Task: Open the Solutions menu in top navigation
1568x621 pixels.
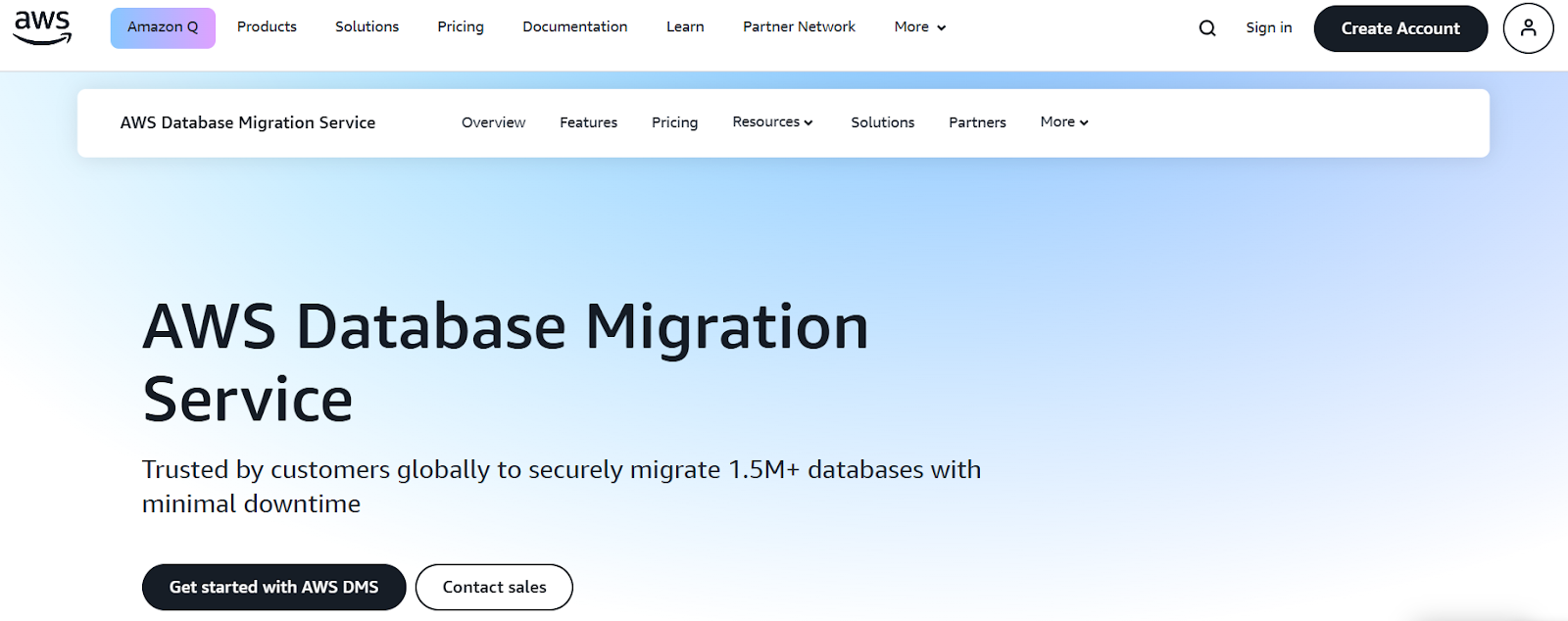Action: (367, 27)
